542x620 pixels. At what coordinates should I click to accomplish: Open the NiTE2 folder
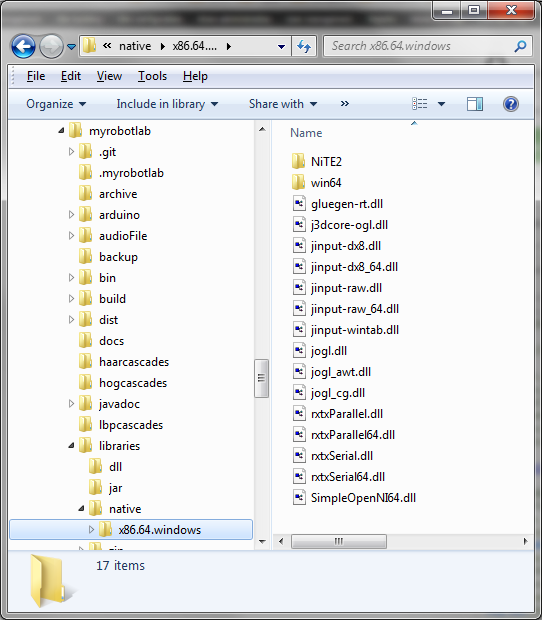pyautogui.click(x=317, y=161)
